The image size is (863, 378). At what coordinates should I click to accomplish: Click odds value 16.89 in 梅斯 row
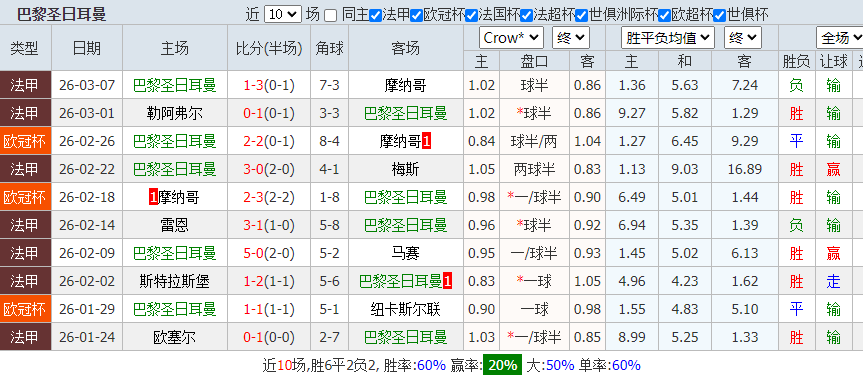(x=744, y=169)
